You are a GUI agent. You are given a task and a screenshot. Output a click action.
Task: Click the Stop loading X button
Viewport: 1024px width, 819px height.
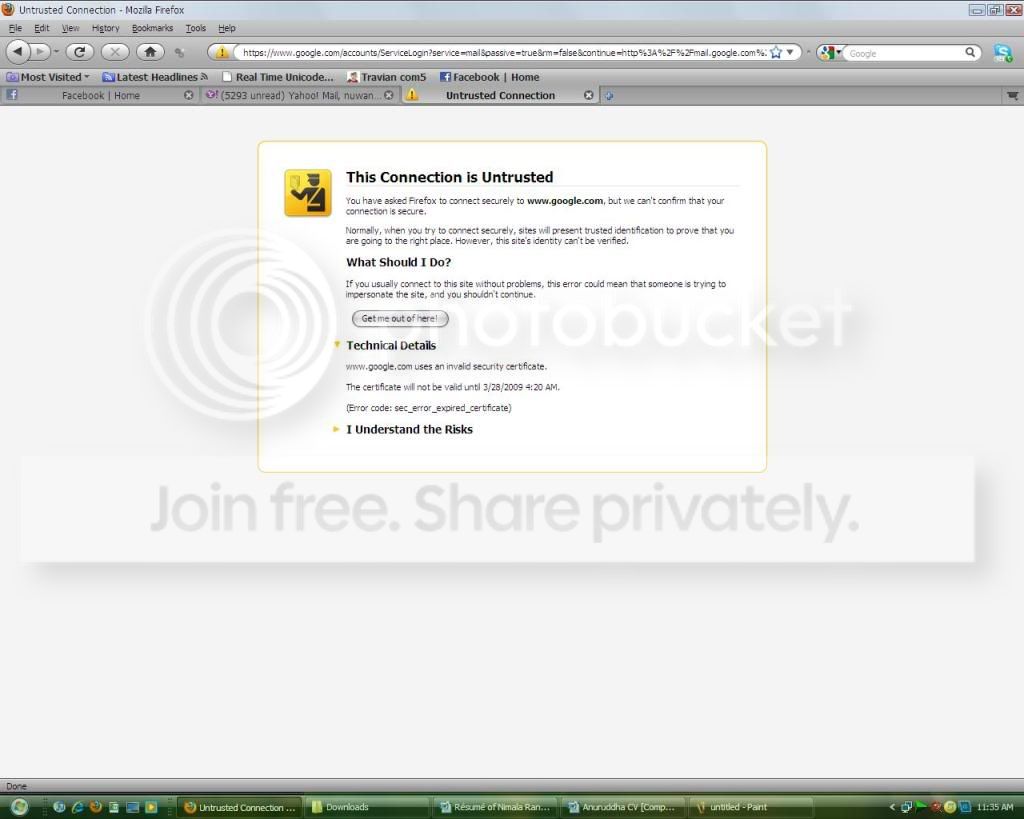115,52
